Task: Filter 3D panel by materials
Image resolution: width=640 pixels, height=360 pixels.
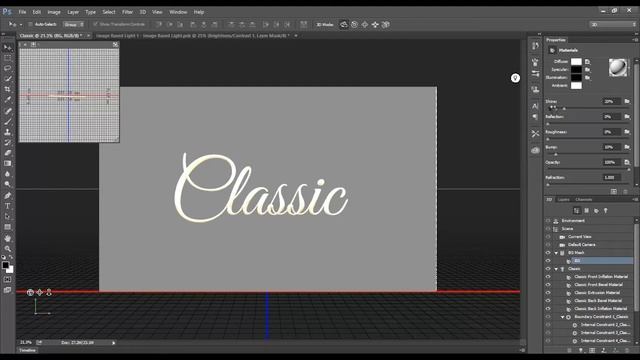Action: click(x=596, y=211)
